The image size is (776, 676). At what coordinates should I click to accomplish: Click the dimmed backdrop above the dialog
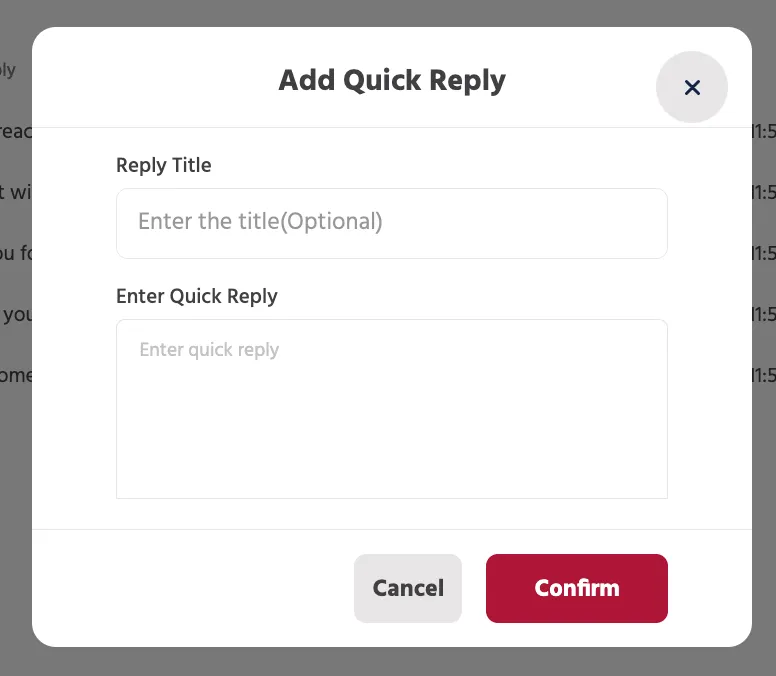[388, 13]
